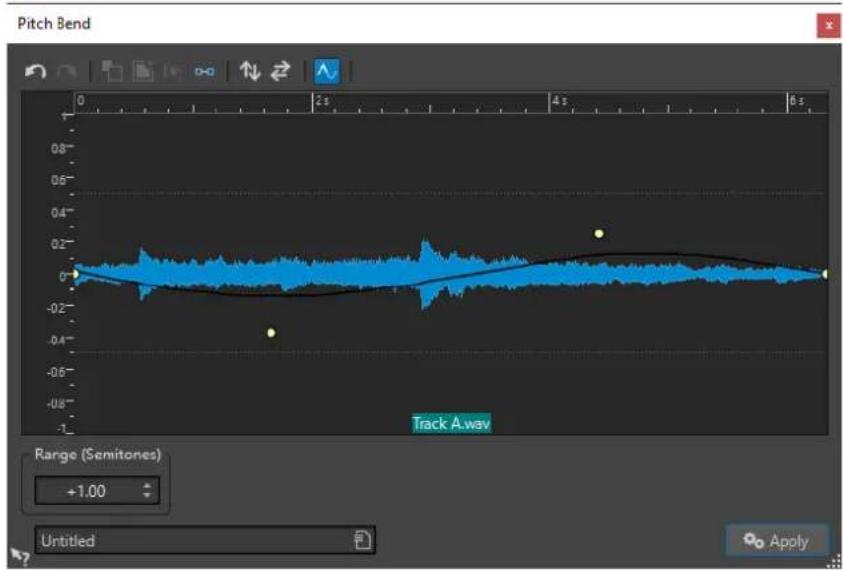
Task: Reverse the envelope horizontally
Action: 280,71
